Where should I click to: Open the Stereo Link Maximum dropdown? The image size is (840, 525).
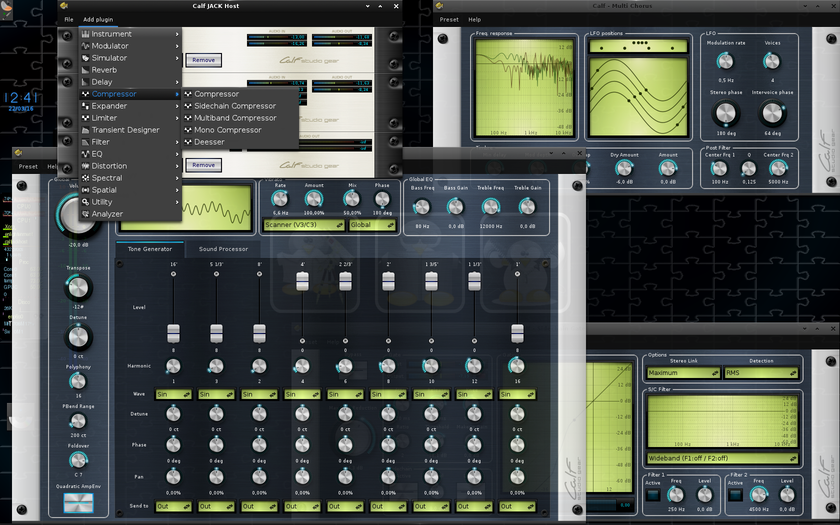pyautogui.click(x=683, y=373)
